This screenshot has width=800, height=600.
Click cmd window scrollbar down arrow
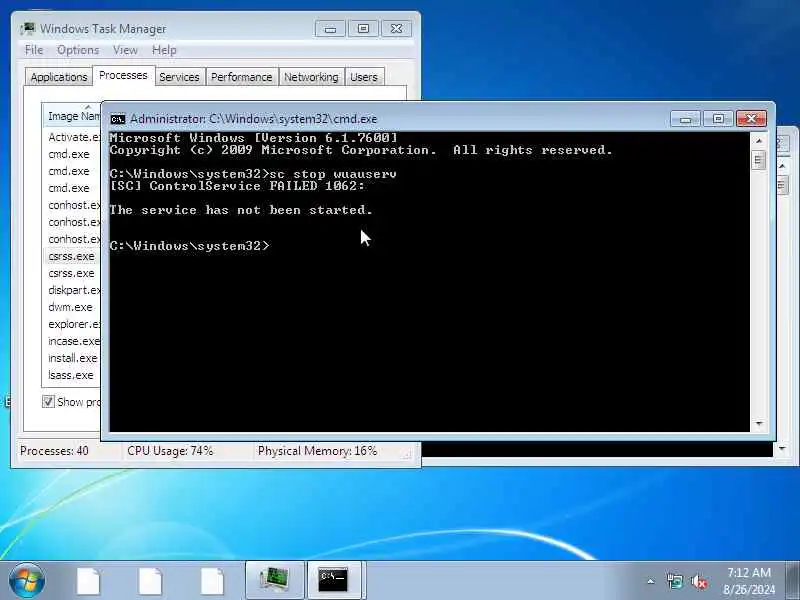coord(759,423)
